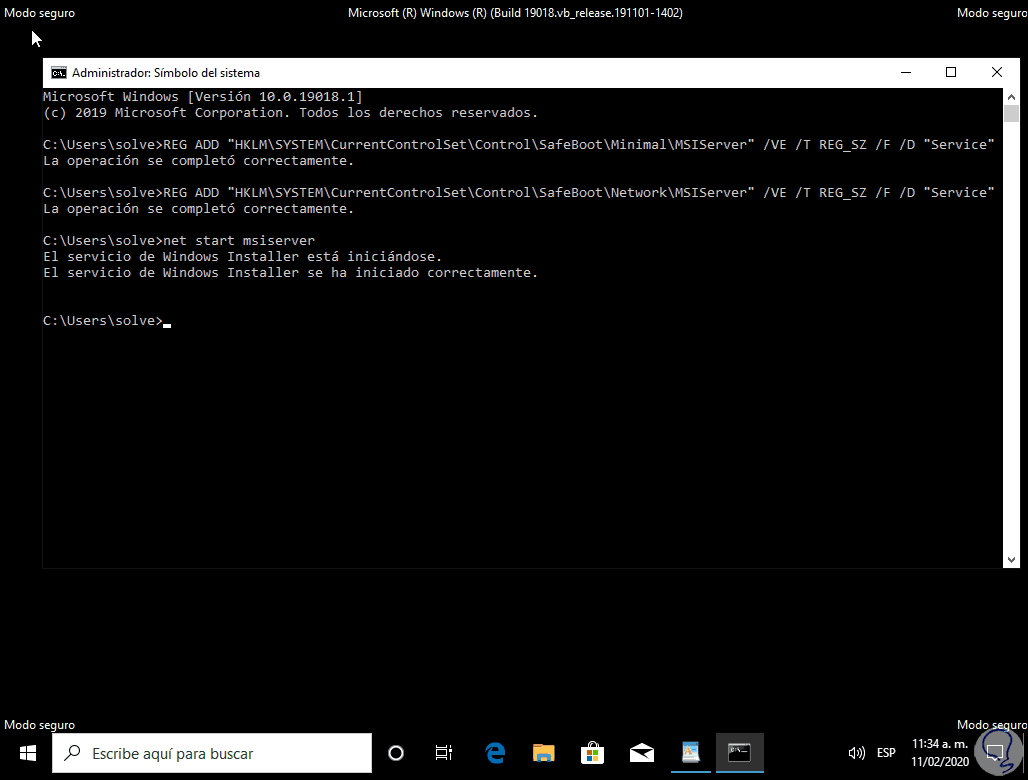The height and width of the screenshot is (780, 1028).
Task: Focus the 'Escribe aquí para buscar' search box
Action: pos(212,753)
